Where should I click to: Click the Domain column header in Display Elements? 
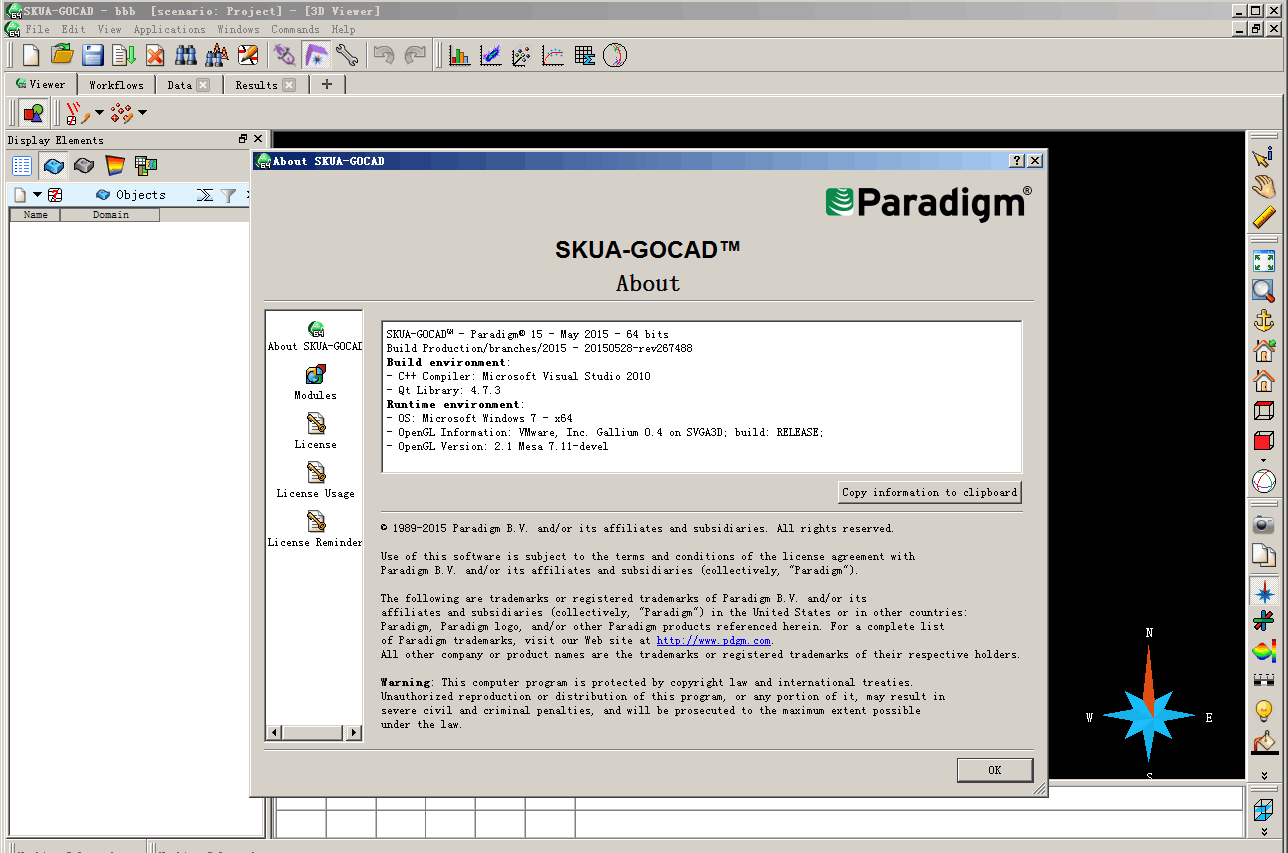click(x=110, y=215)
